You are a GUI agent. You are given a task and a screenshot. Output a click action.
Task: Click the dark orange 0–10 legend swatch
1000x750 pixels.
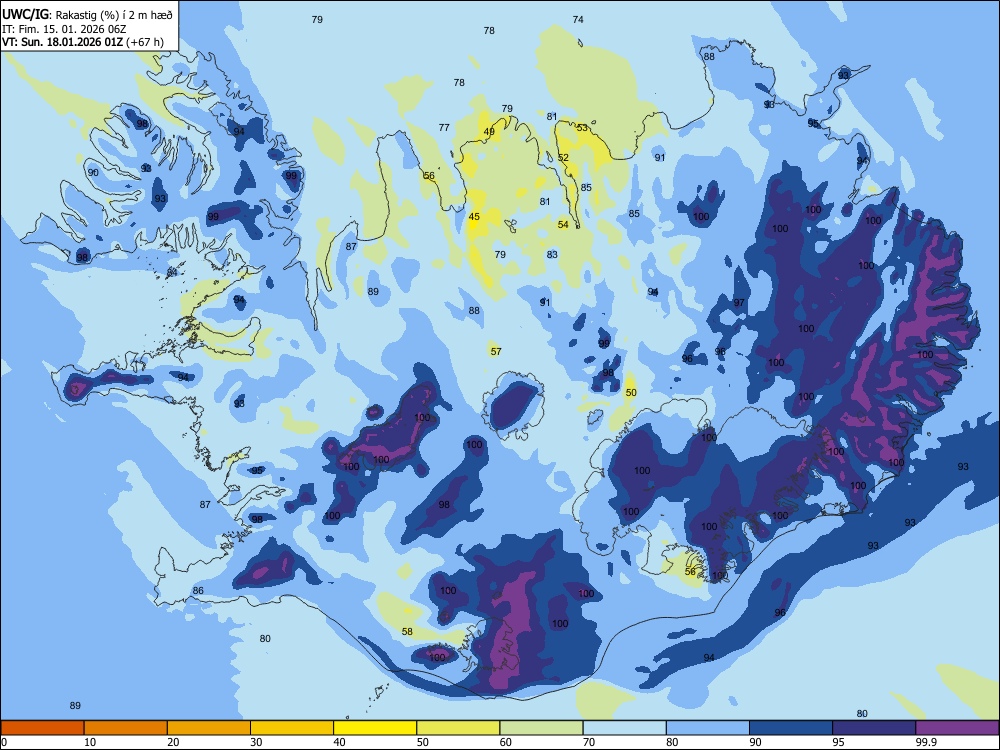[42, 728]
